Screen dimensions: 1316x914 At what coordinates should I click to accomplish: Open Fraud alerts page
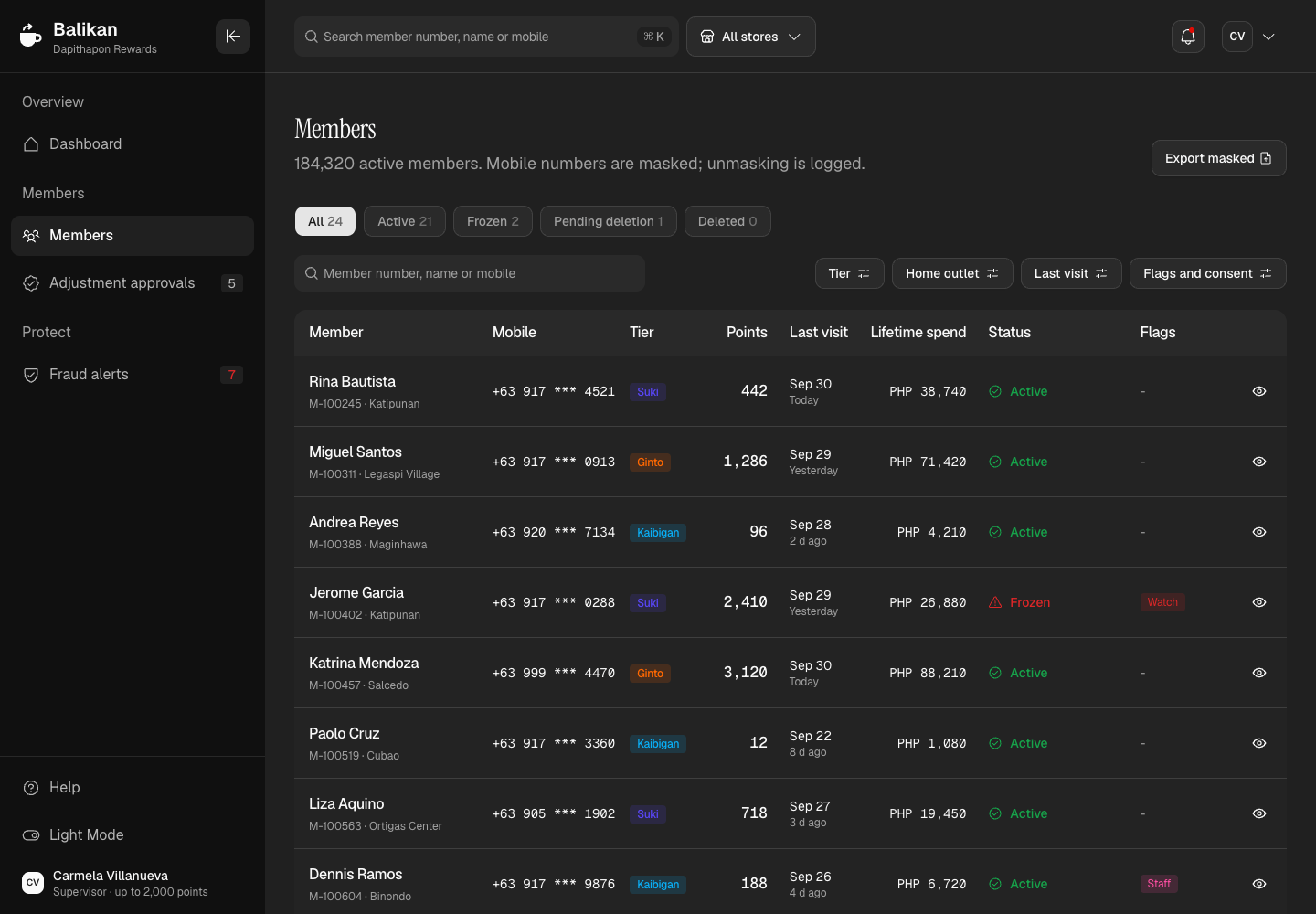point(133,375)
